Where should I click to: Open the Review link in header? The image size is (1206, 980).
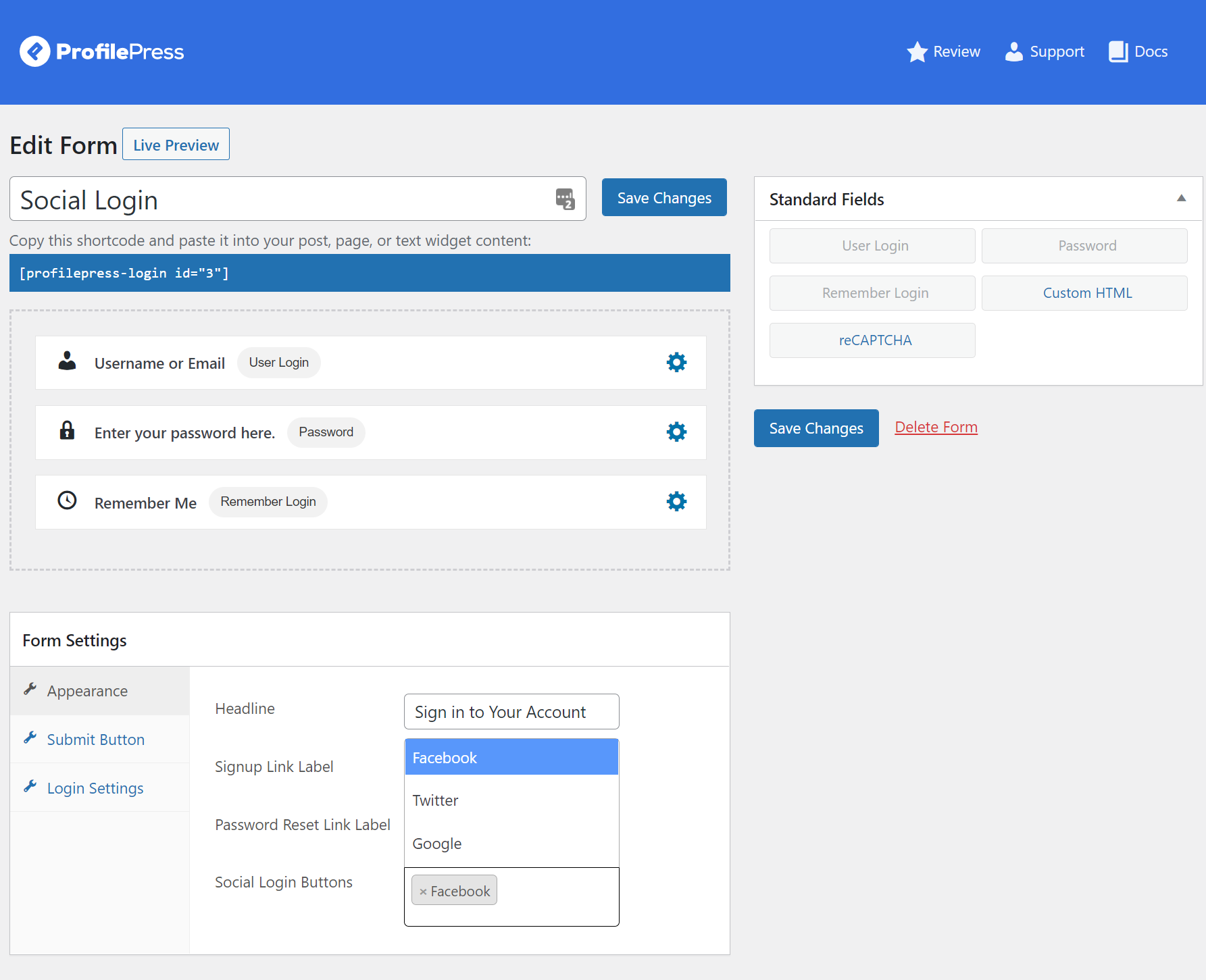pos(943,52)
